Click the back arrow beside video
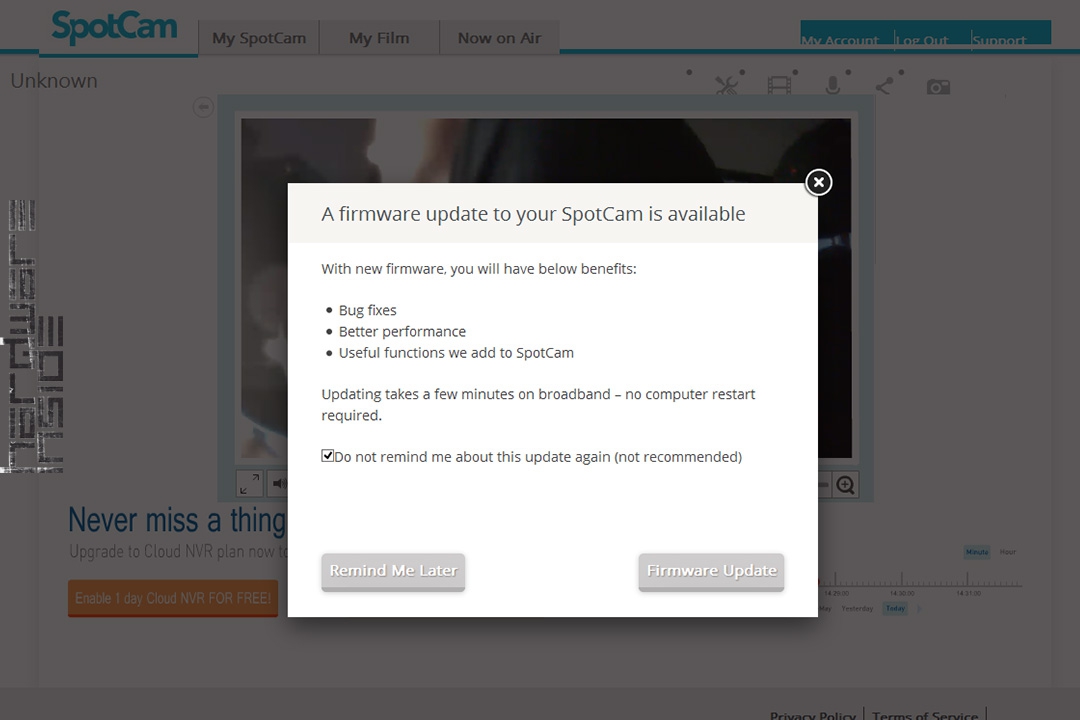The width and height of the screenshot is (1080, 720). [203, 107]
